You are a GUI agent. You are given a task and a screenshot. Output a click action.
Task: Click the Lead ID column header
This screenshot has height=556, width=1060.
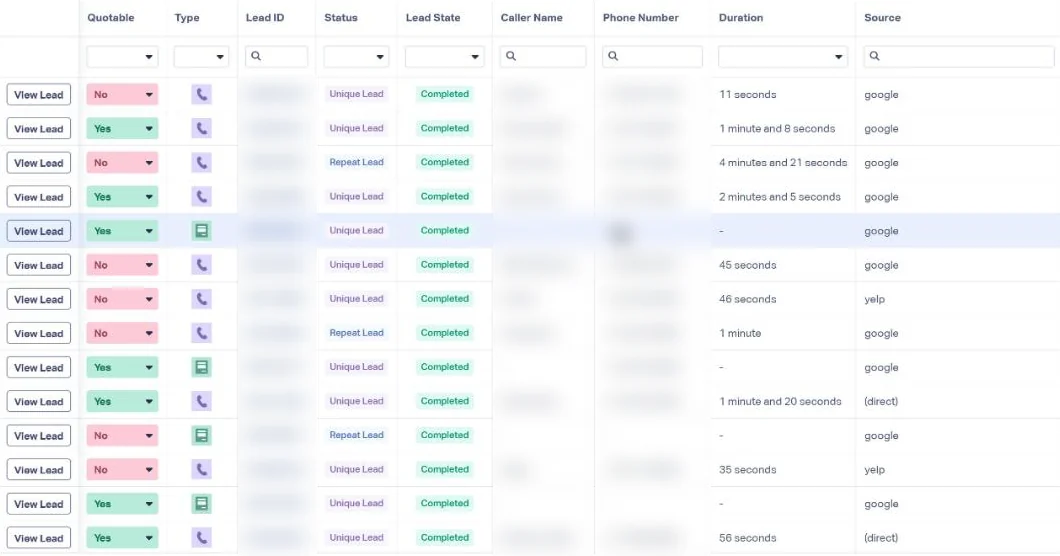(x=265, y=18)
